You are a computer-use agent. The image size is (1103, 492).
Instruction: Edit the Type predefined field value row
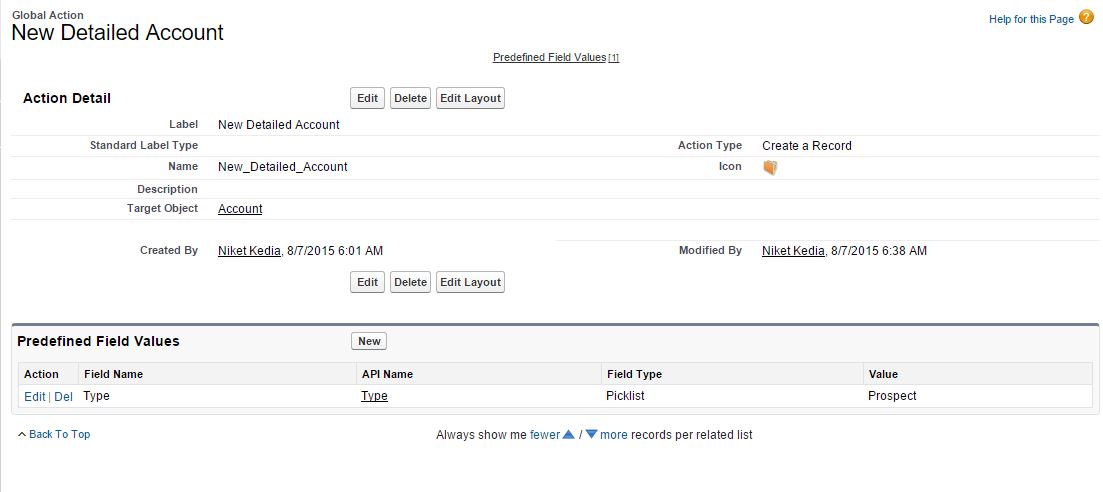[x=34, y=396]
